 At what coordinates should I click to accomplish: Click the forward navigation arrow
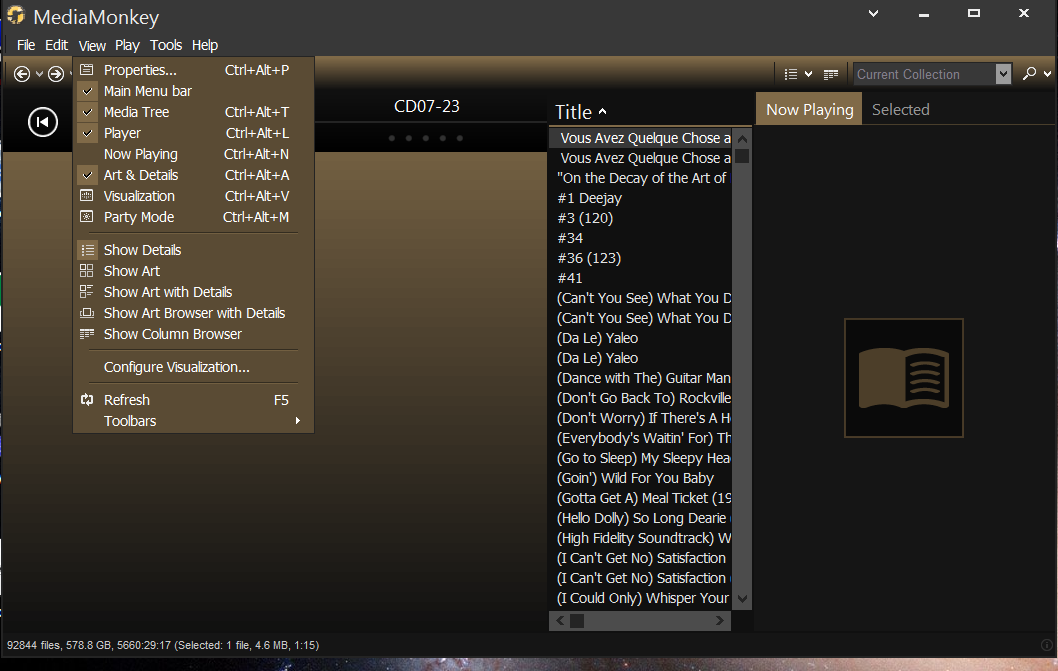tap(56, 74)
